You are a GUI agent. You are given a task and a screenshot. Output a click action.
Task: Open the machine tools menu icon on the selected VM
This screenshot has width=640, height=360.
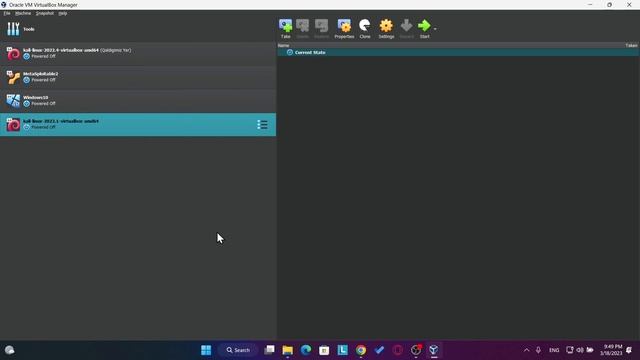262,124
